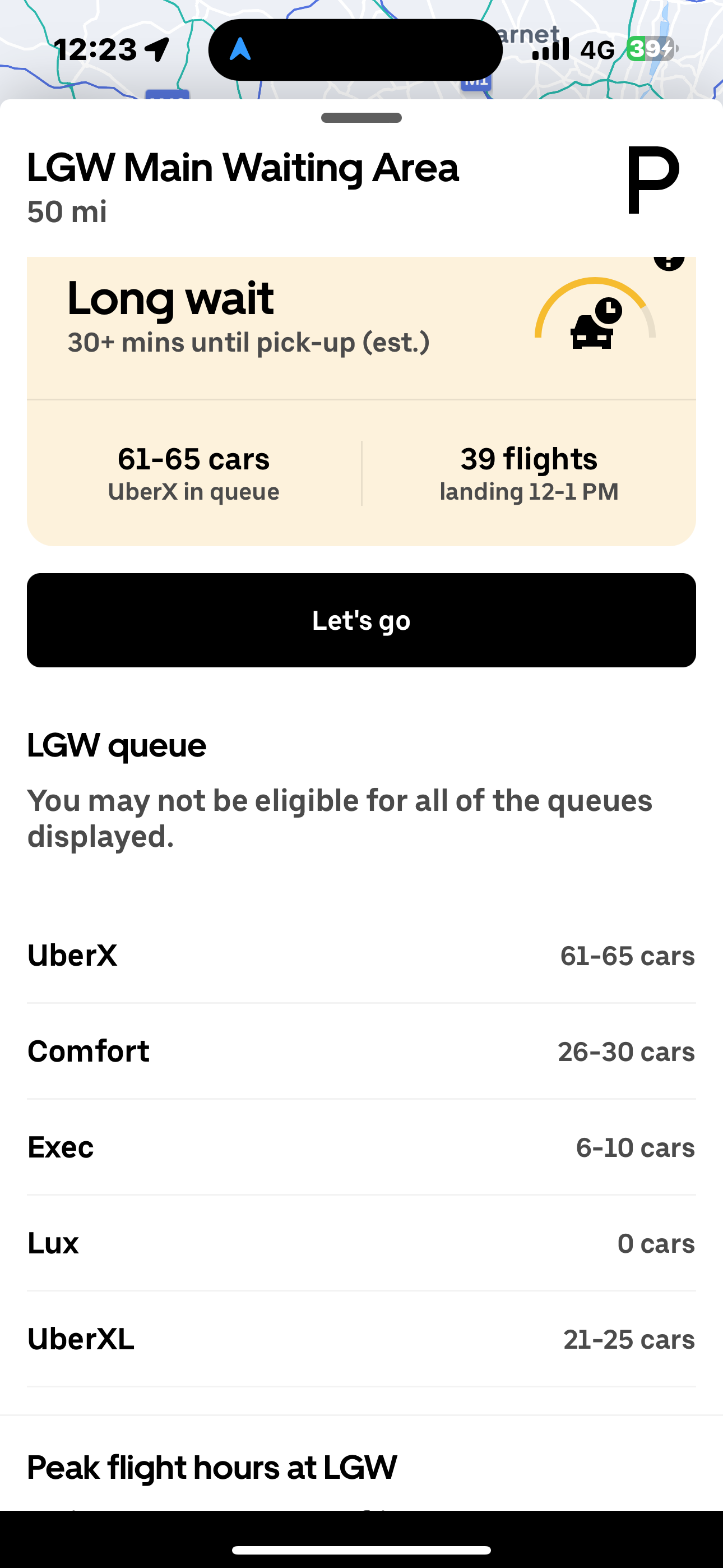This screenshot has height=1568, width=723.
Task: Select the Comfort queue row
Action: point(361,1051)
